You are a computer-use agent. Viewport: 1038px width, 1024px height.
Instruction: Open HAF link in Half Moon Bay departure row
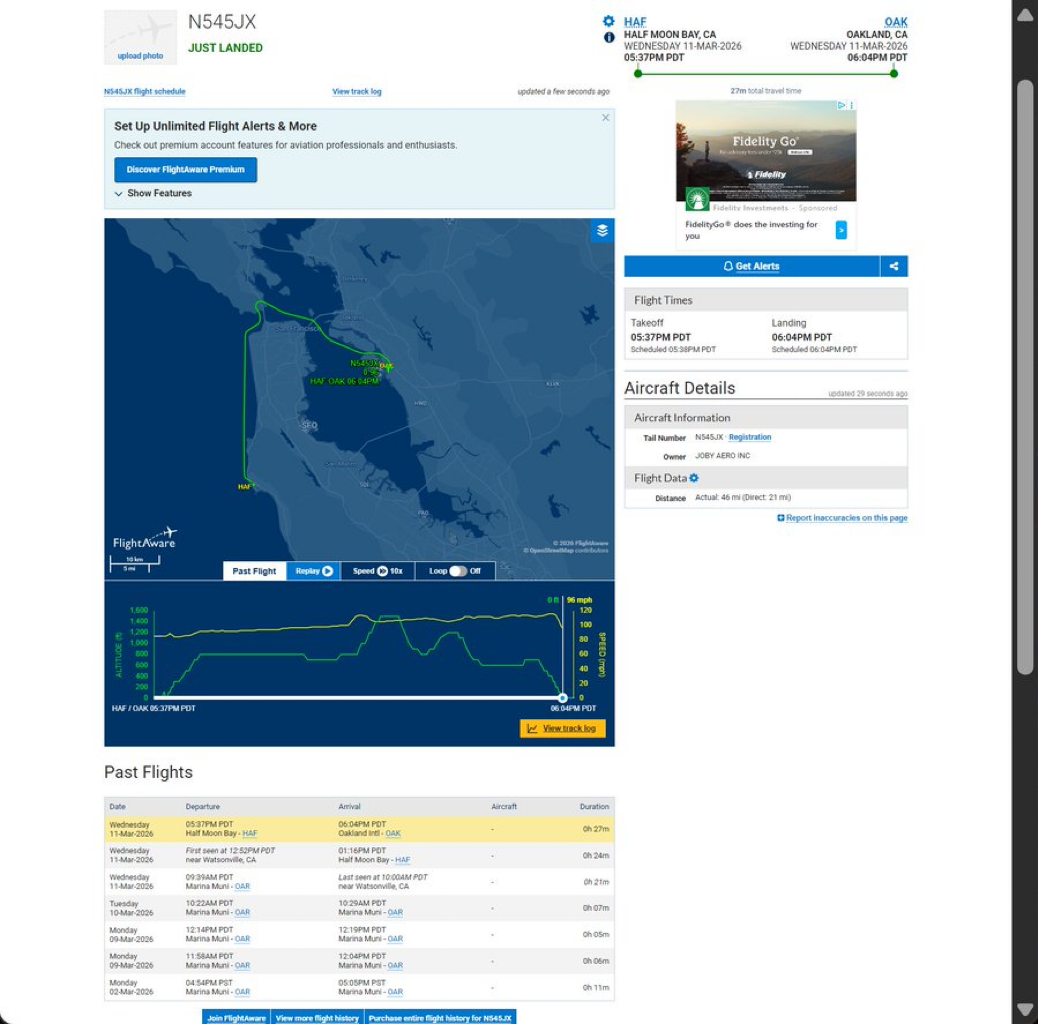[250, 833]
